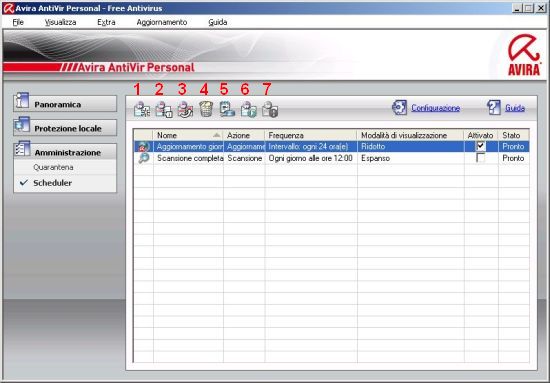Click the edit job icon with curved arrow

185,109
